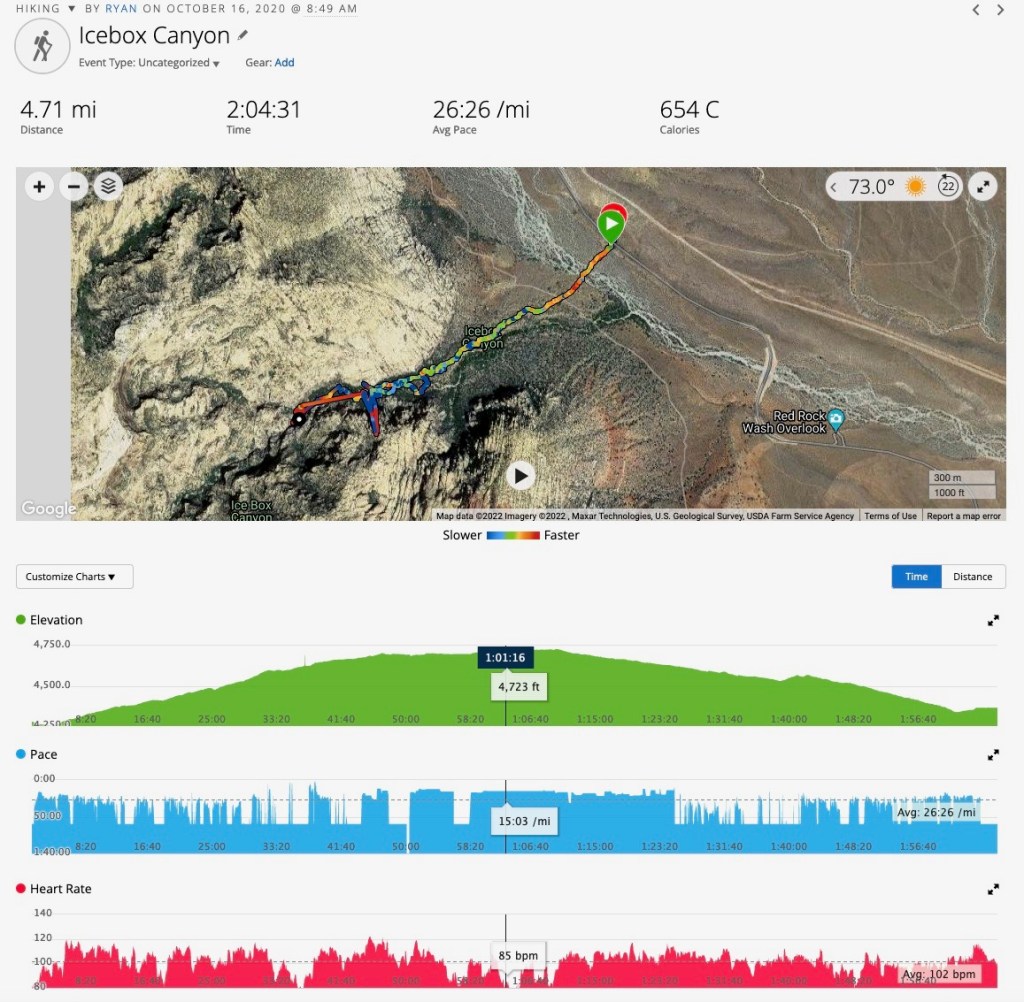Click the hiking activity type icon
Screen dimensions: 1024x1002
click(x=42, y=46)
